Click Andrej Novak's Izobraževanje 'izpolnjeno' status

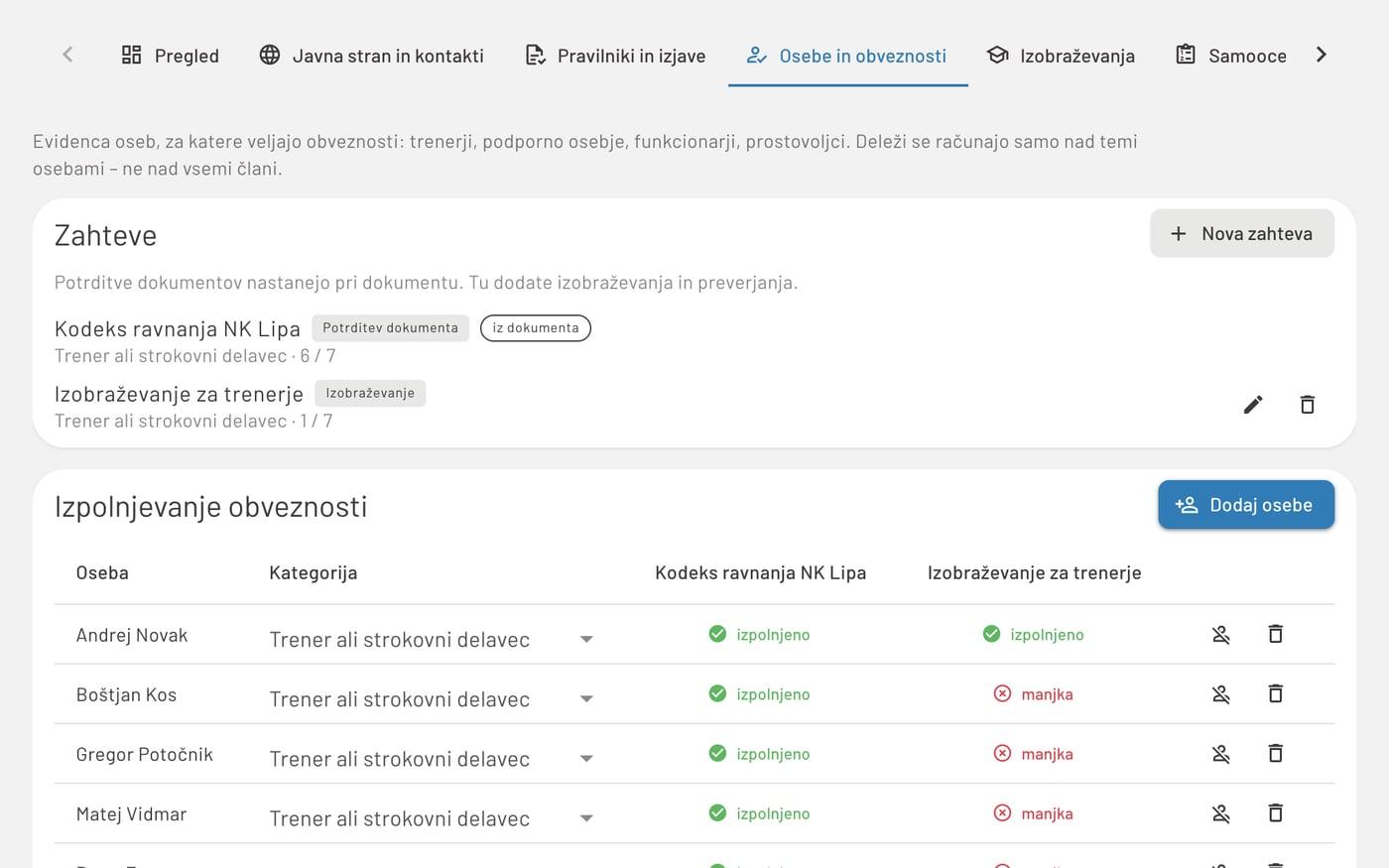click(1034, 634)
